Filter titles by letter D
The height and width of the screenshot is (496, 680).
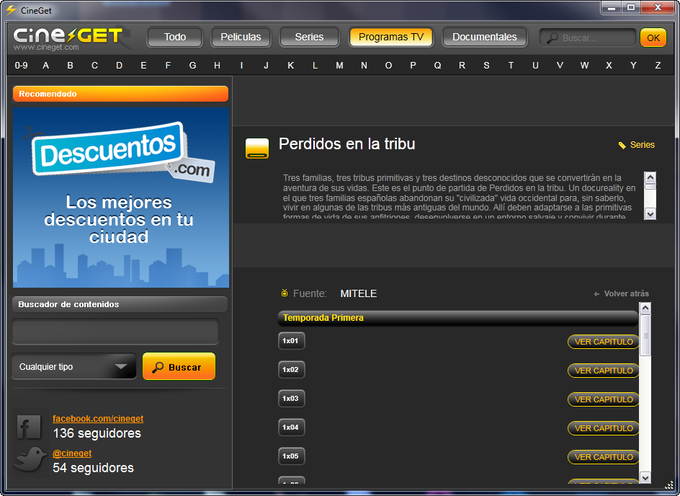coord(119,65)
